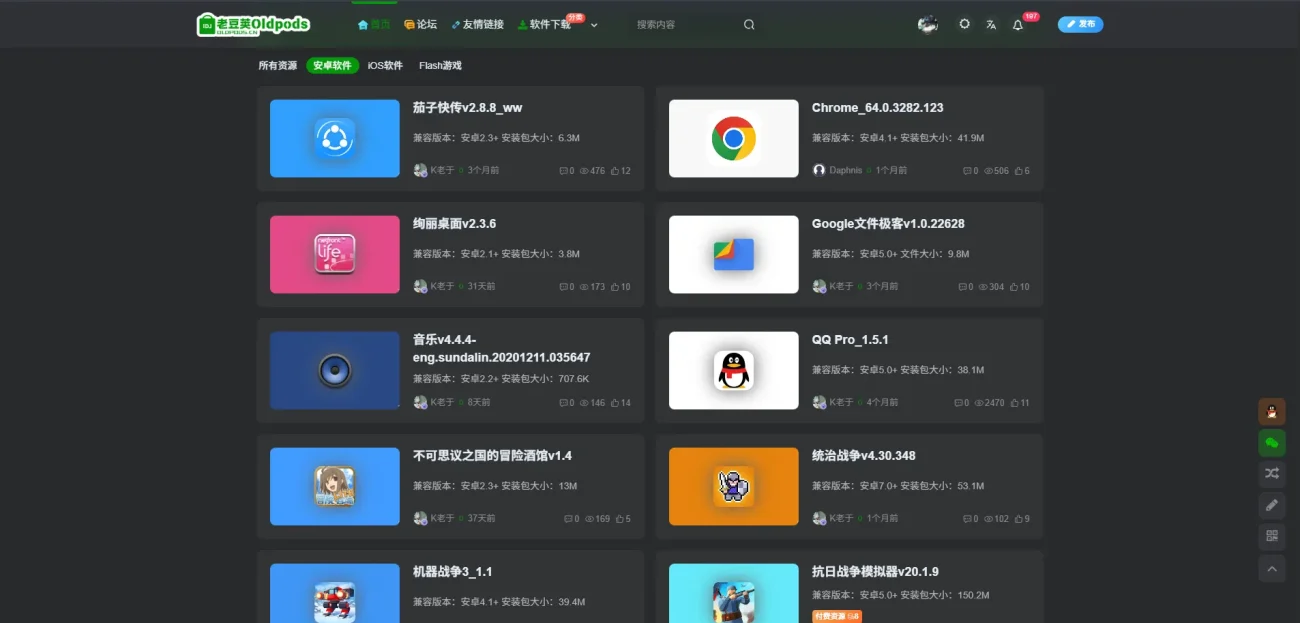Select the Flash游戏 tab
Viewport: 1300px width, 623px height.
[440, 65]
